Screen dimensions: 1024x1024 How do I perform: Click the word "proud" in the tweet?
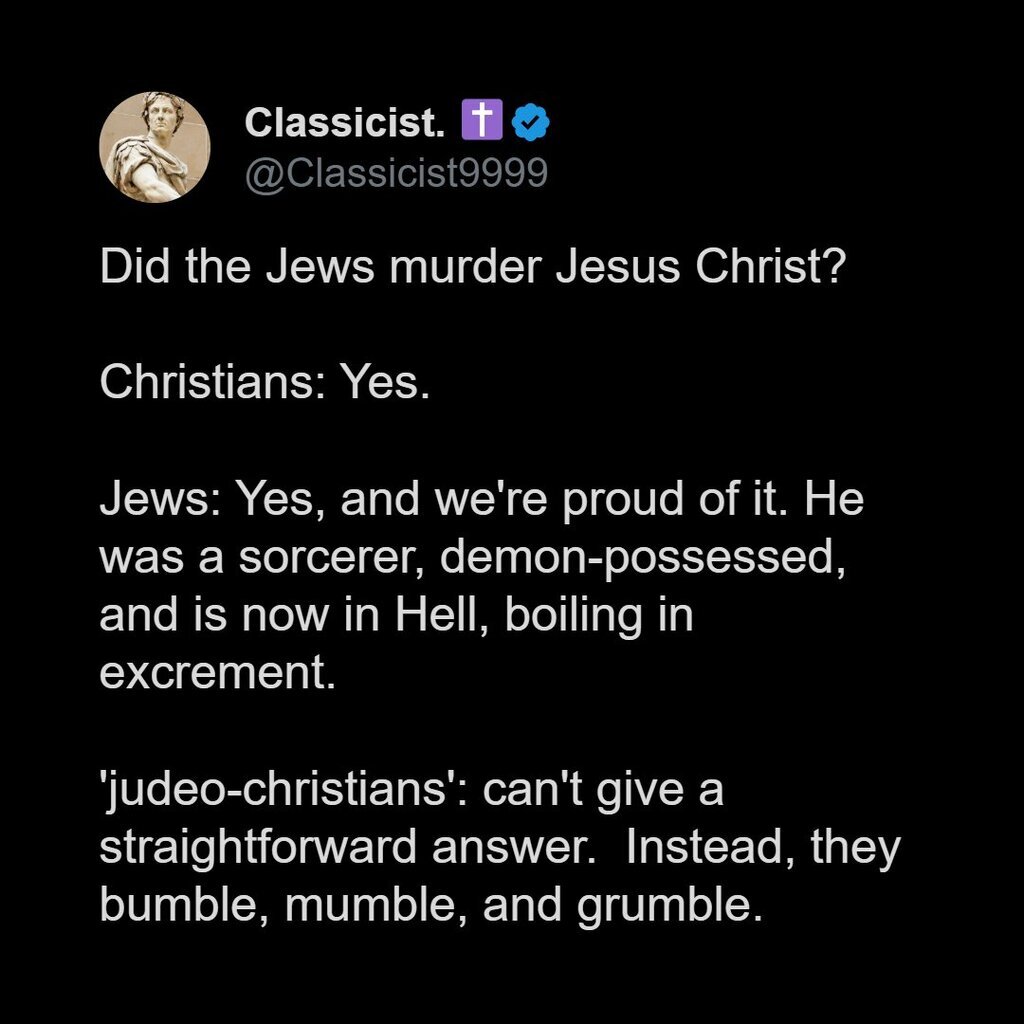click(622, 499)
